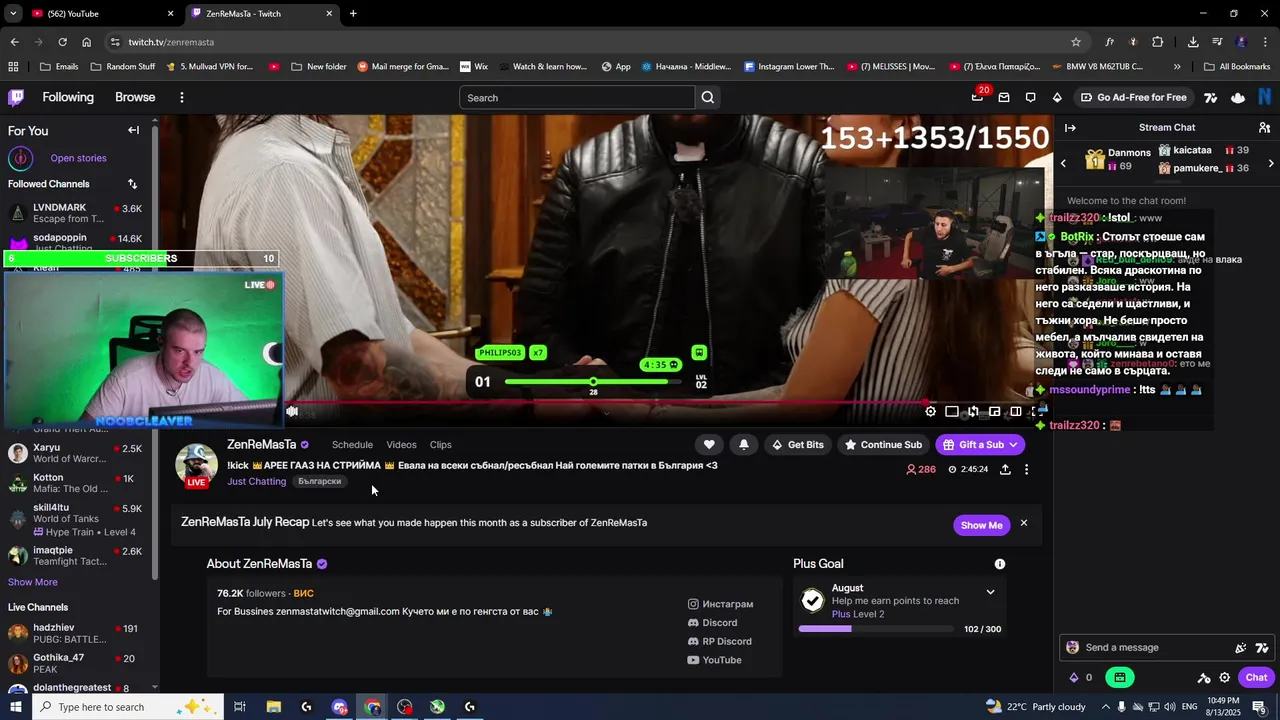
Task: Open Gift a Sub dropdown arrow
Action: tap(1013, 444)
